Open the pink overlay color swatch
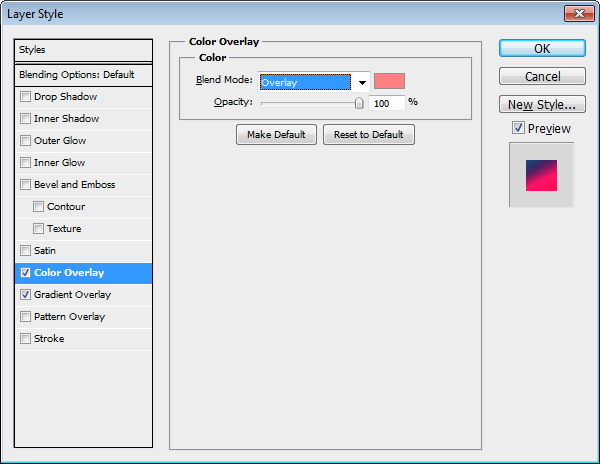 (389, 82)
